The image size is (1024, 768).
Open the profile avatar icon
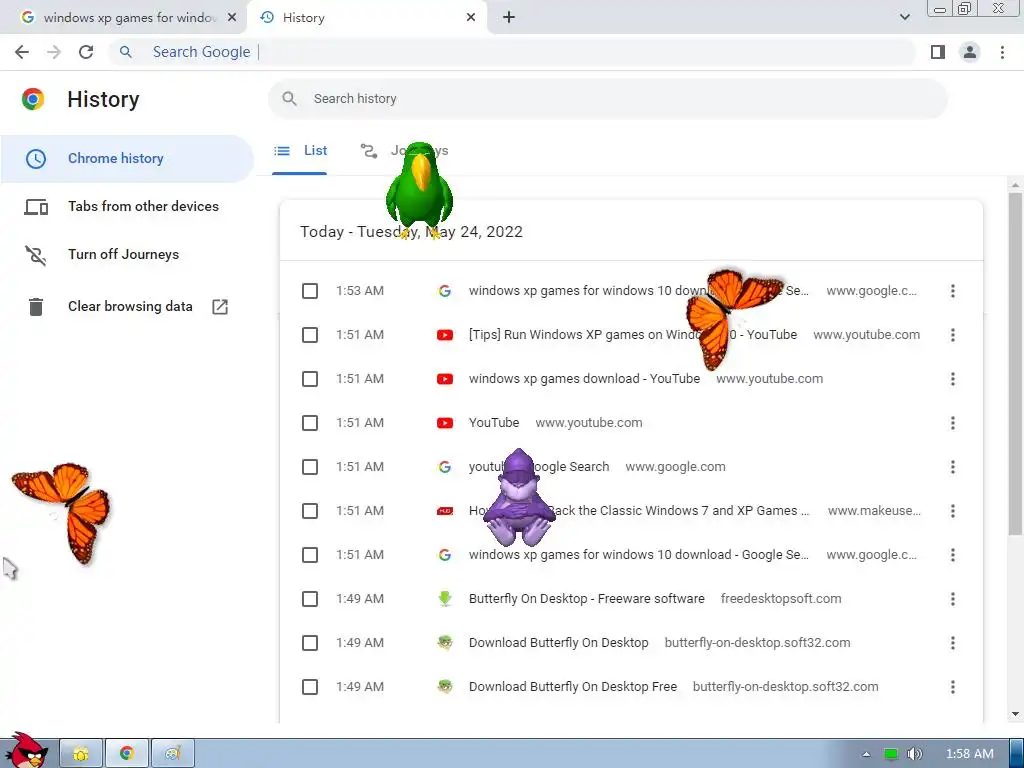[970, 52]
